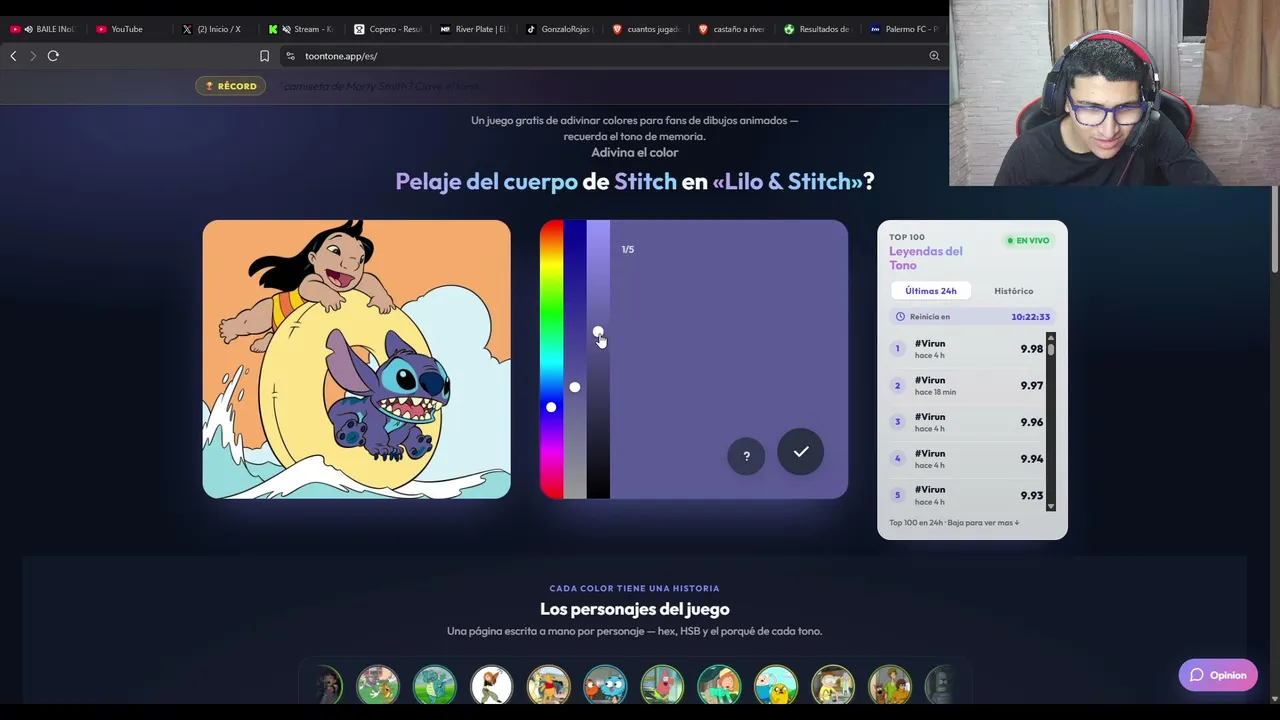Open the Lois Griffin character avatar
The width and height of the screenshot is (1280, 720).
pos(719,686)
